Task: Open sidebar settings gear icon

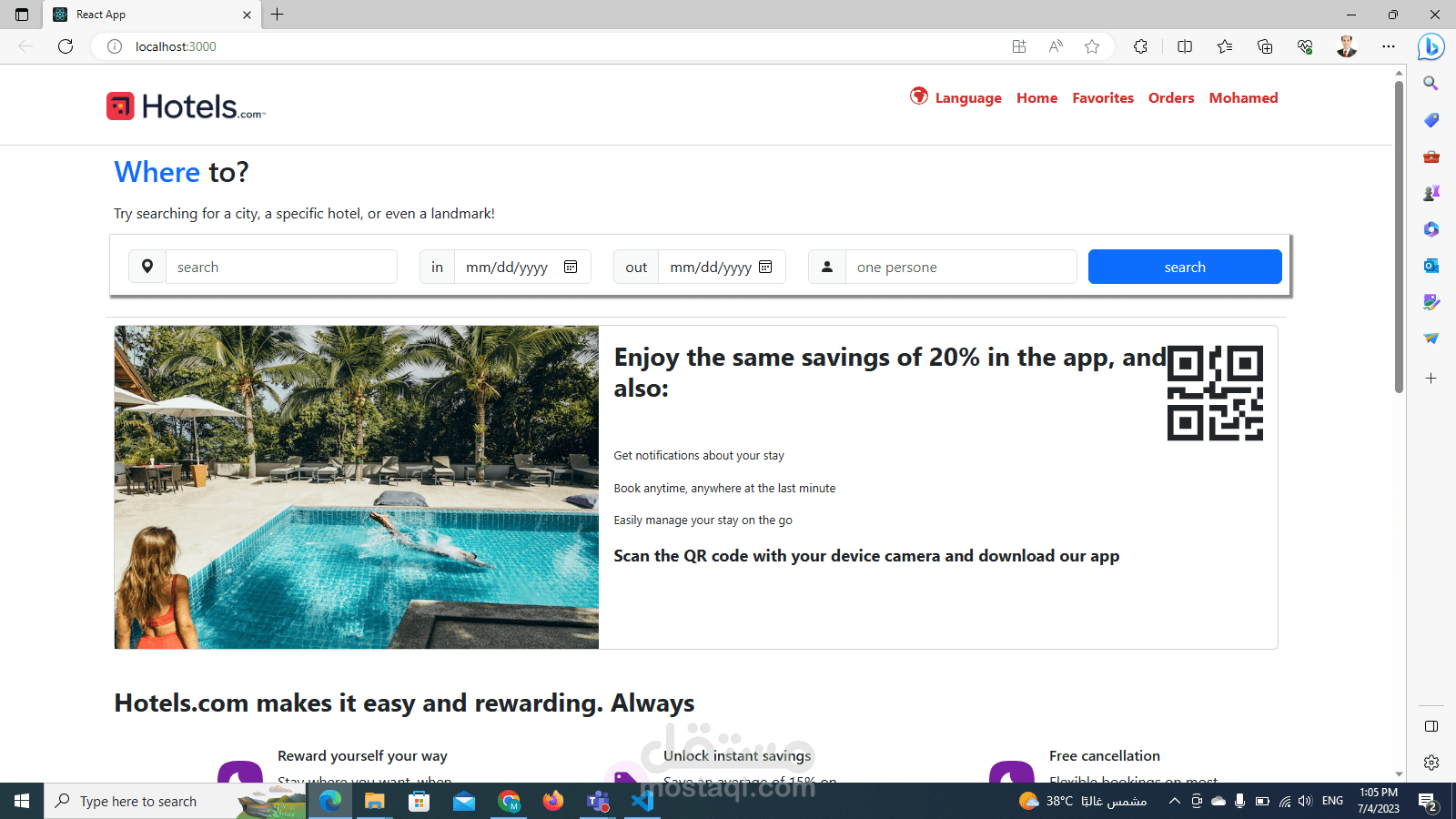Action: [x=1431, y=763]
